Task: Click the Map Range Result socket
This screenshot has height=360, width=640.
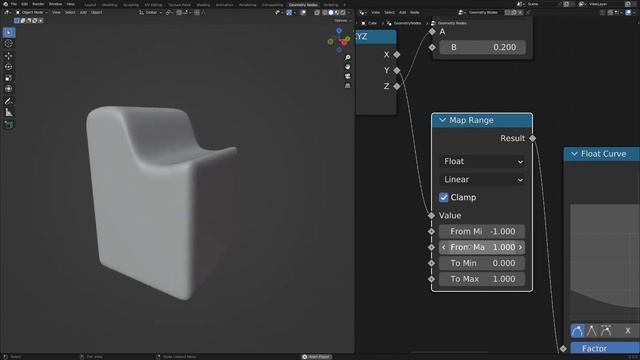Action: point(532,138)
